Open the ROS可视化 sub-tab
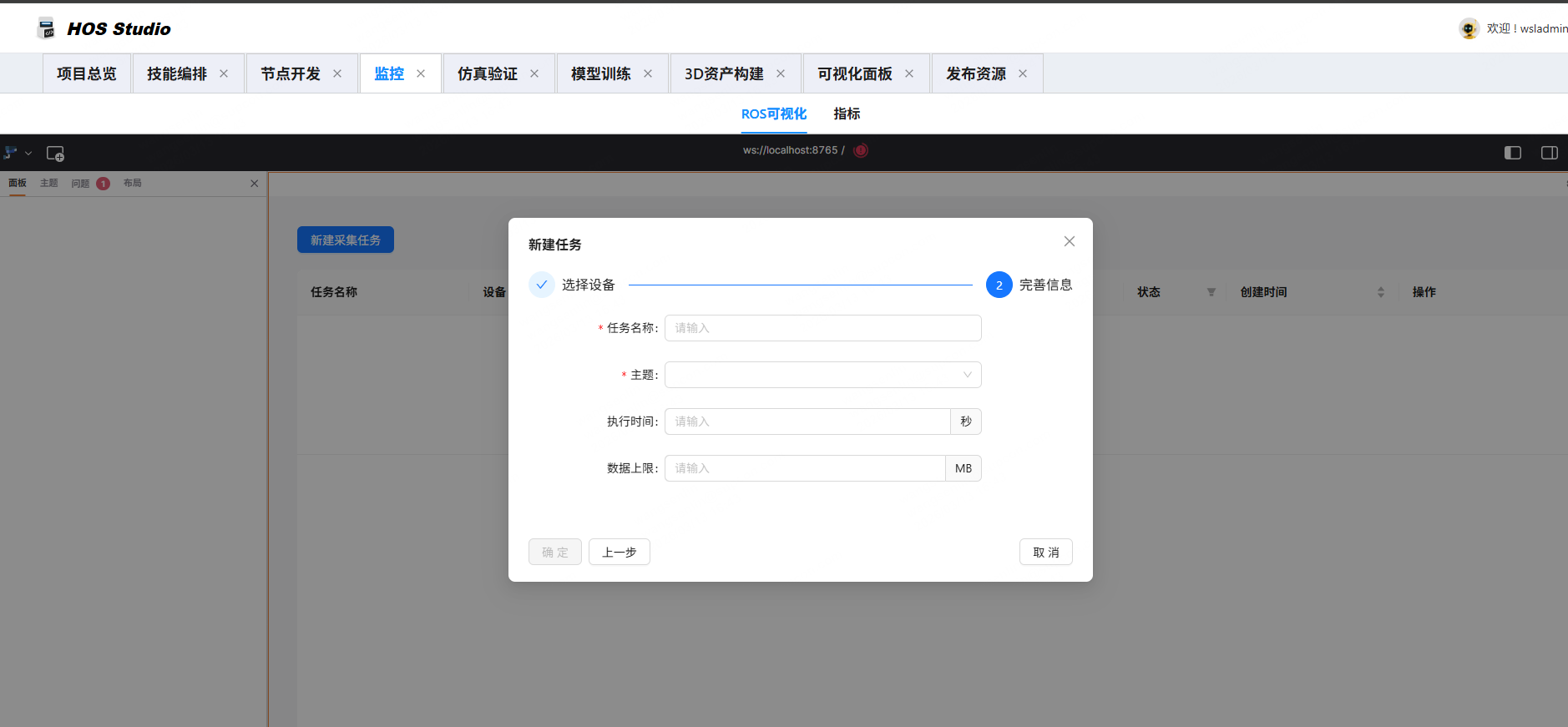 774,114
